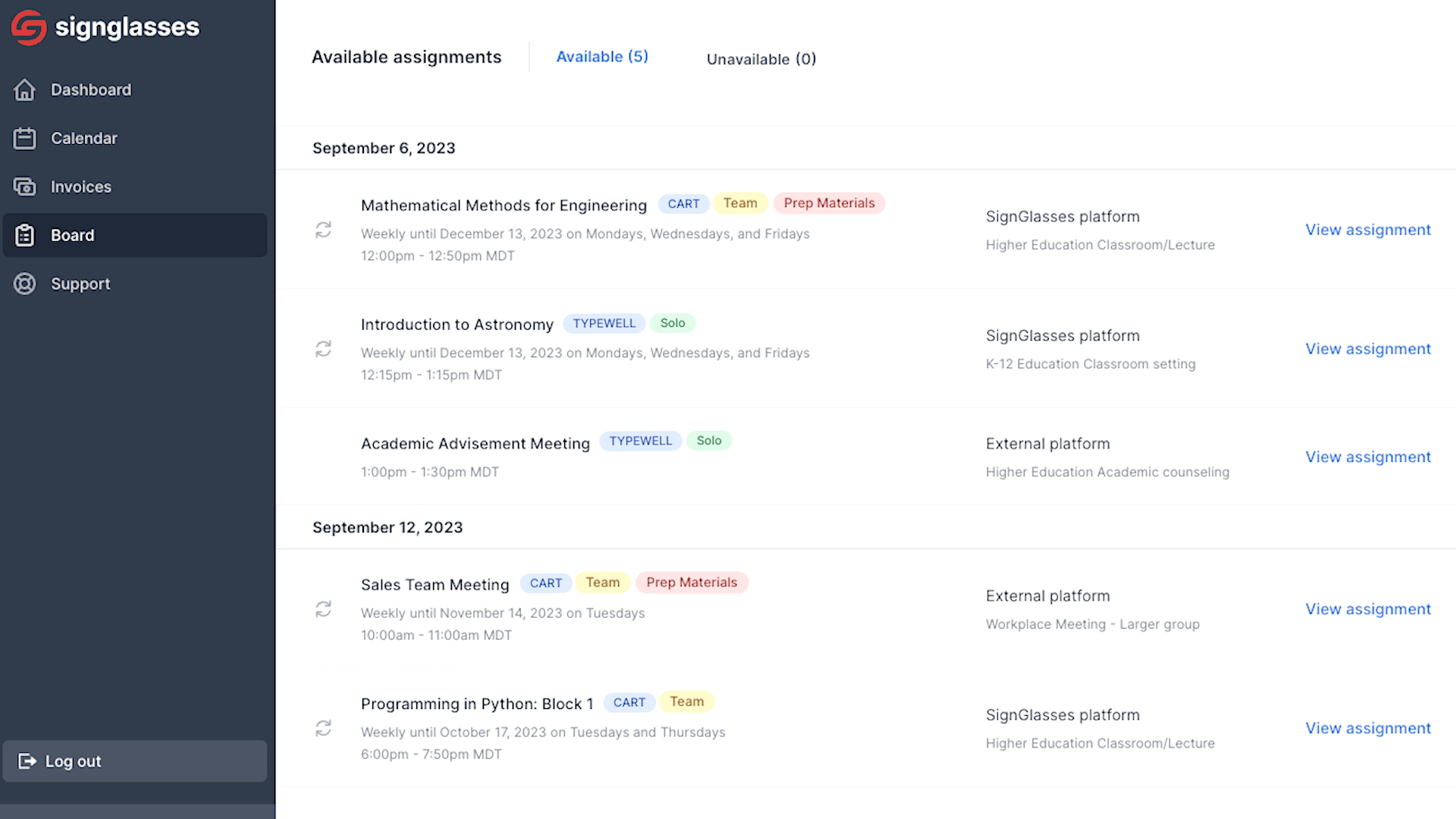The width and height of the screenshot is (1456, 819).
Task: Click the Mathematical Methods for Engineering title
Action: click(x=504, y=206)
